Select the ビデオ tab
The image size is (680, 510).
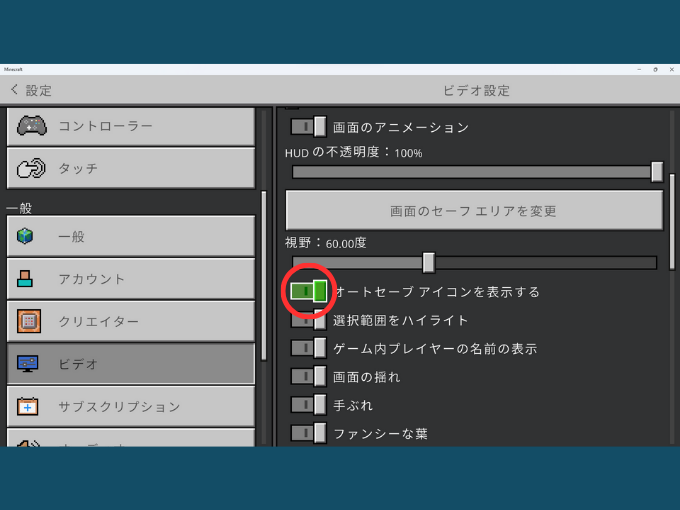(131, 363)
